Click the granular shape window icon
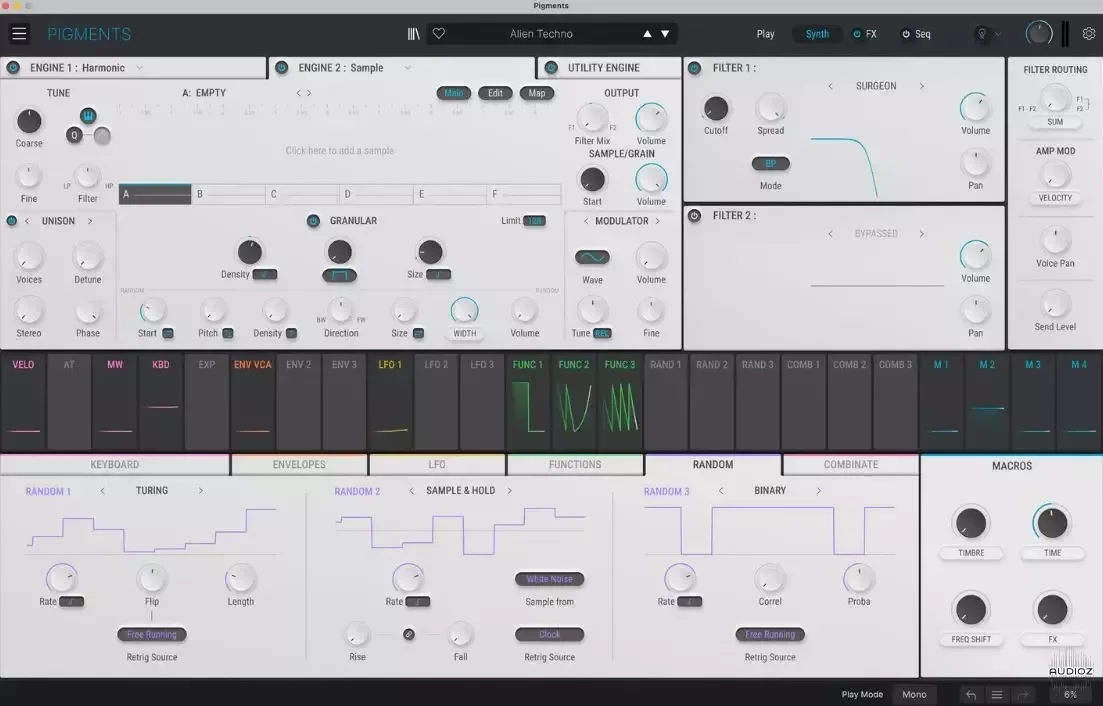This screenshot has width=1103, height=706. pyautogui.click(x=339, y=276)
